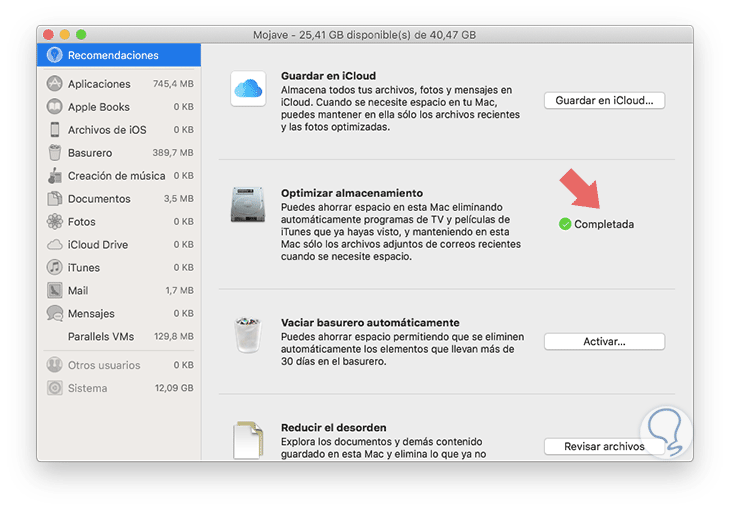Click the window title Mojave storage text

point(365,35)
